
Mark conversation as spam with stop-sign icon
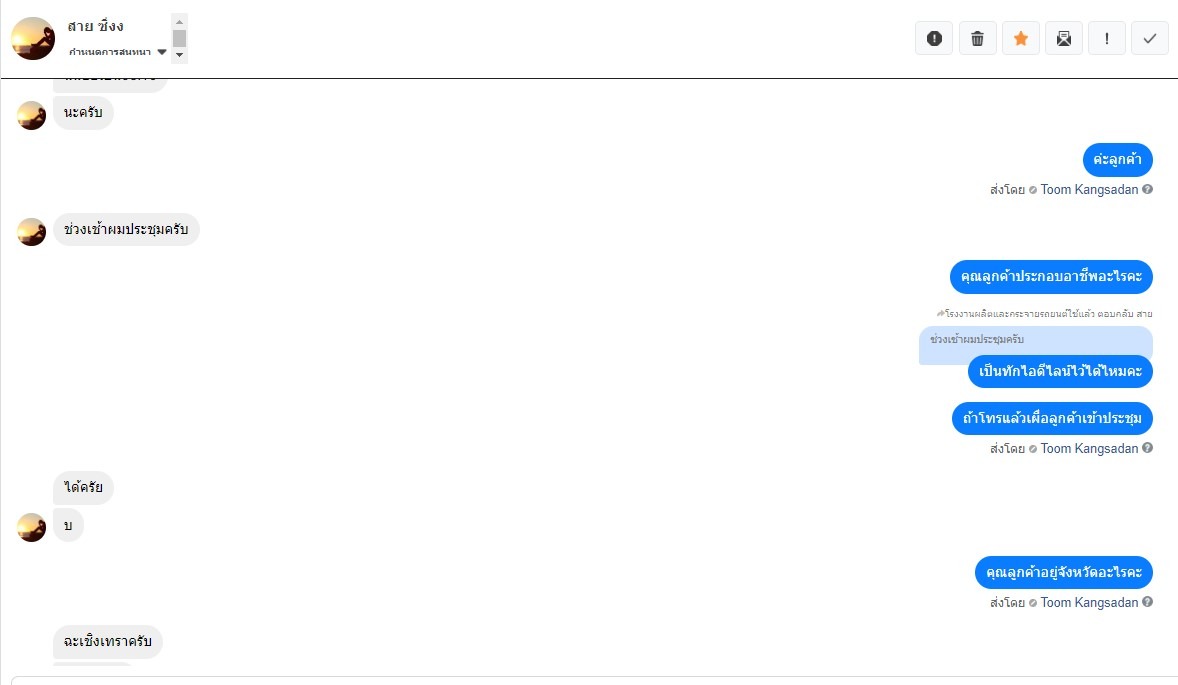point(934,38)
